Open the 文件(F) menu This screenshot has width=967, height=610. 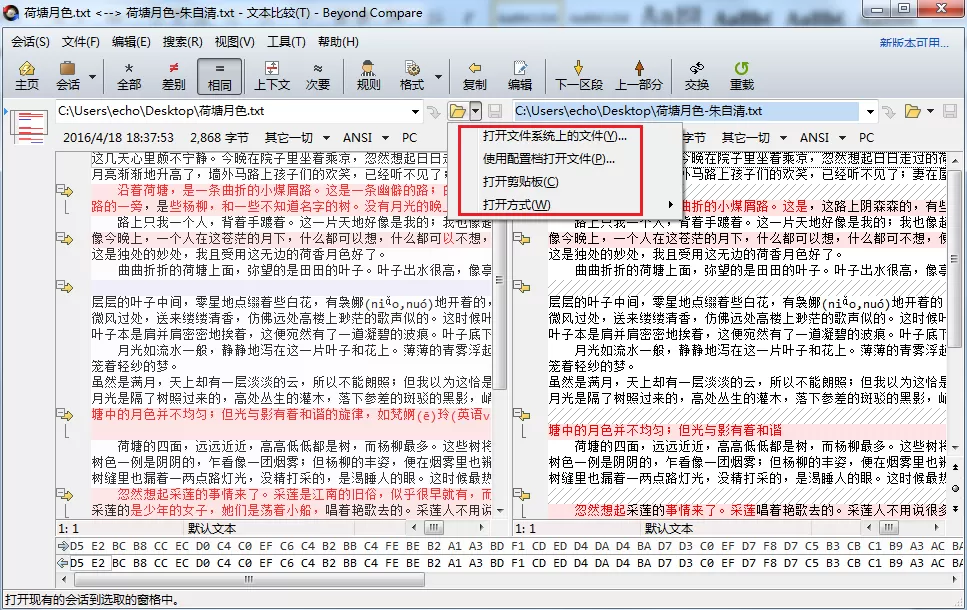coord(81,42)
